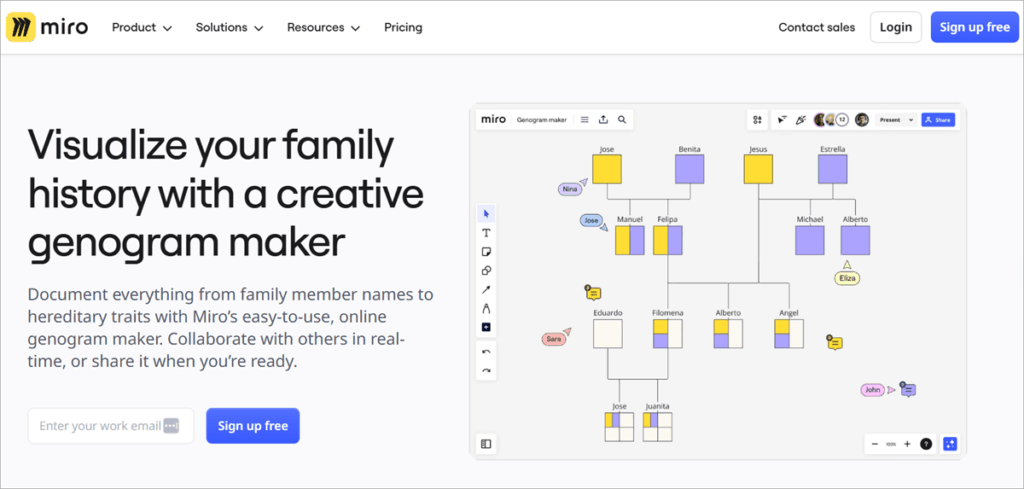The height and width of the screenshot is (489, 1024).
Task: Select the Connection line arrow tool
Action: pyautogui.click(x=486, y=289)
